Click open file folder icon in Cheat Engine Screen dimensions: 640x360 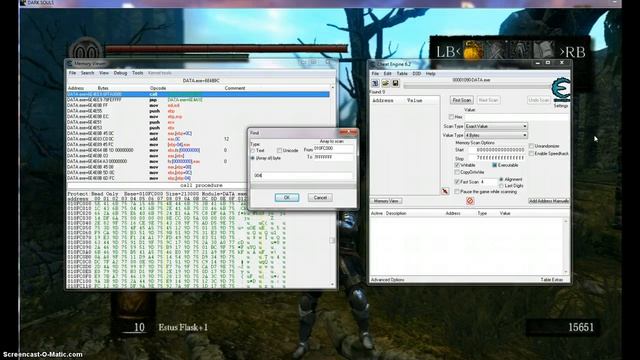[385, 83]
